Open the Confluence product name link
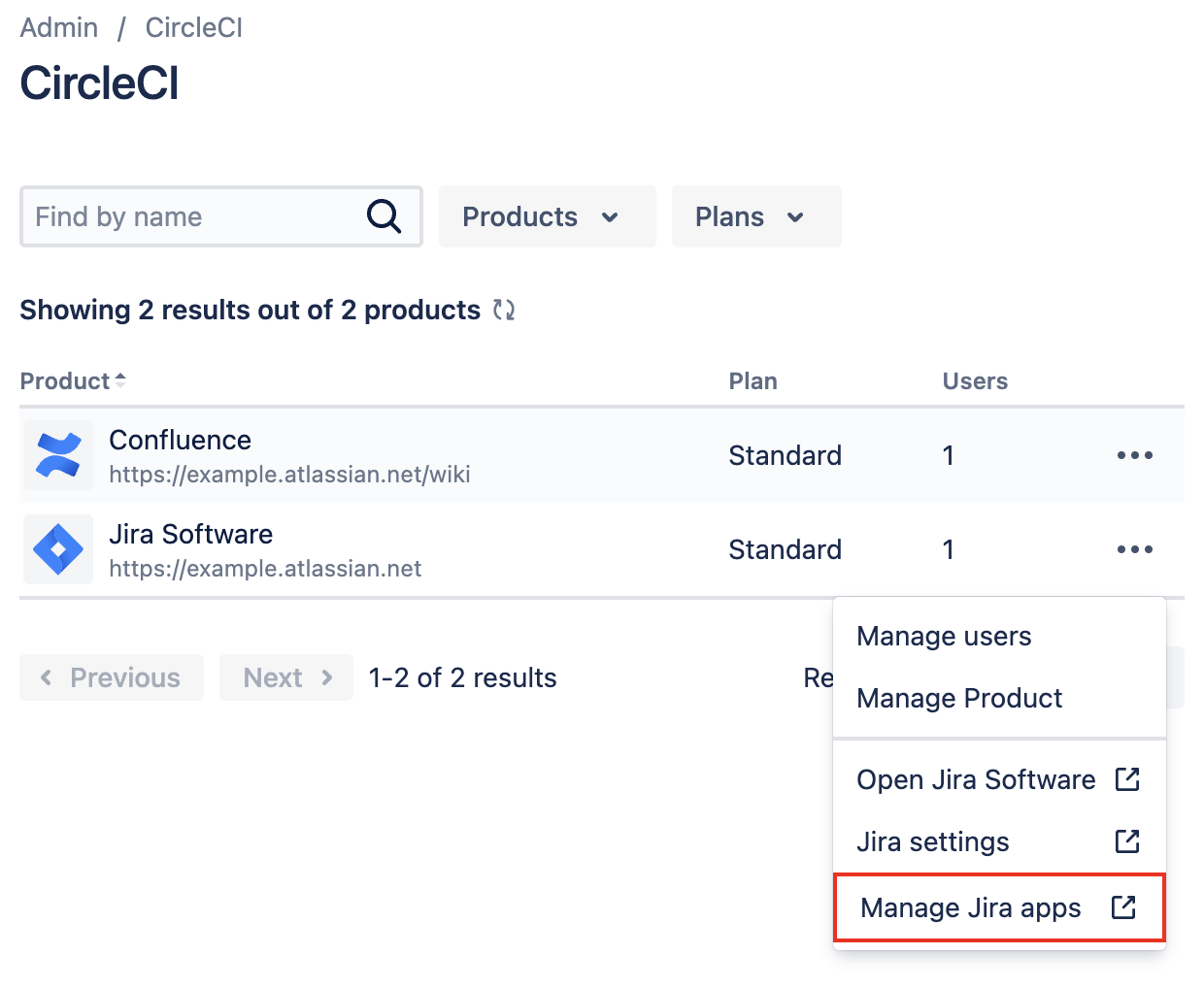1204x988 pixels. click(180, 440)
